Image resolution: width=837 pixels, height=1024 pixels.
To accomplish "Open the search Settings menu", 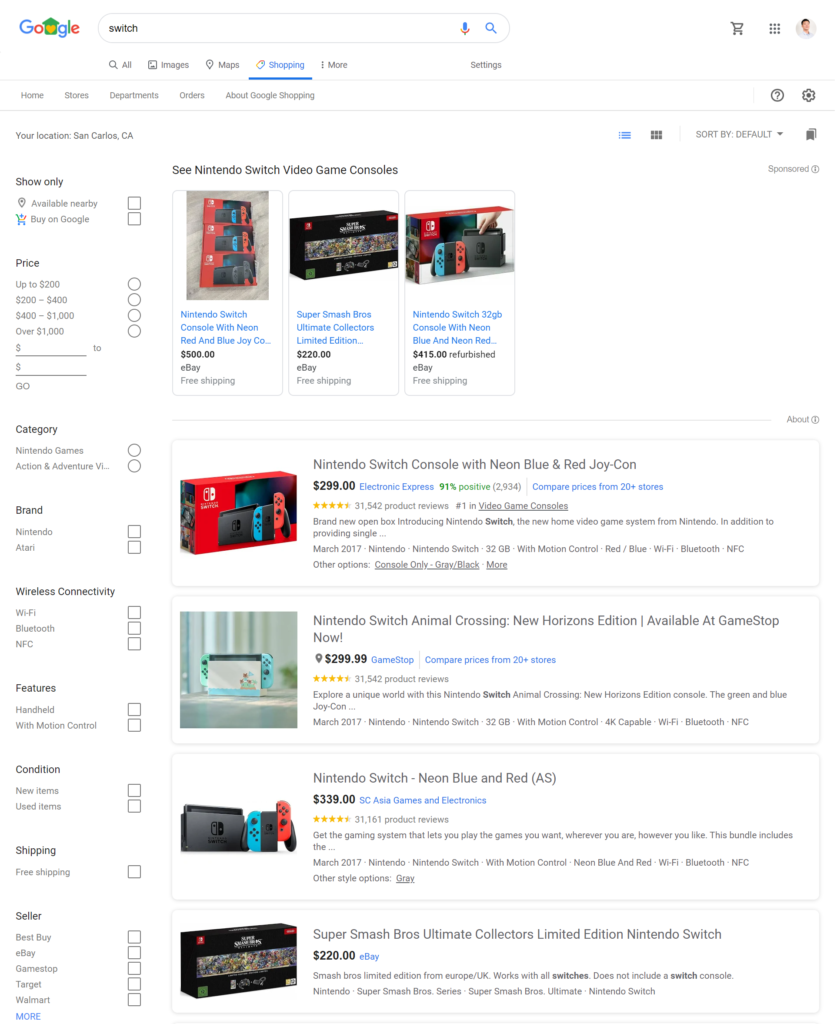I will coord(486,65).
